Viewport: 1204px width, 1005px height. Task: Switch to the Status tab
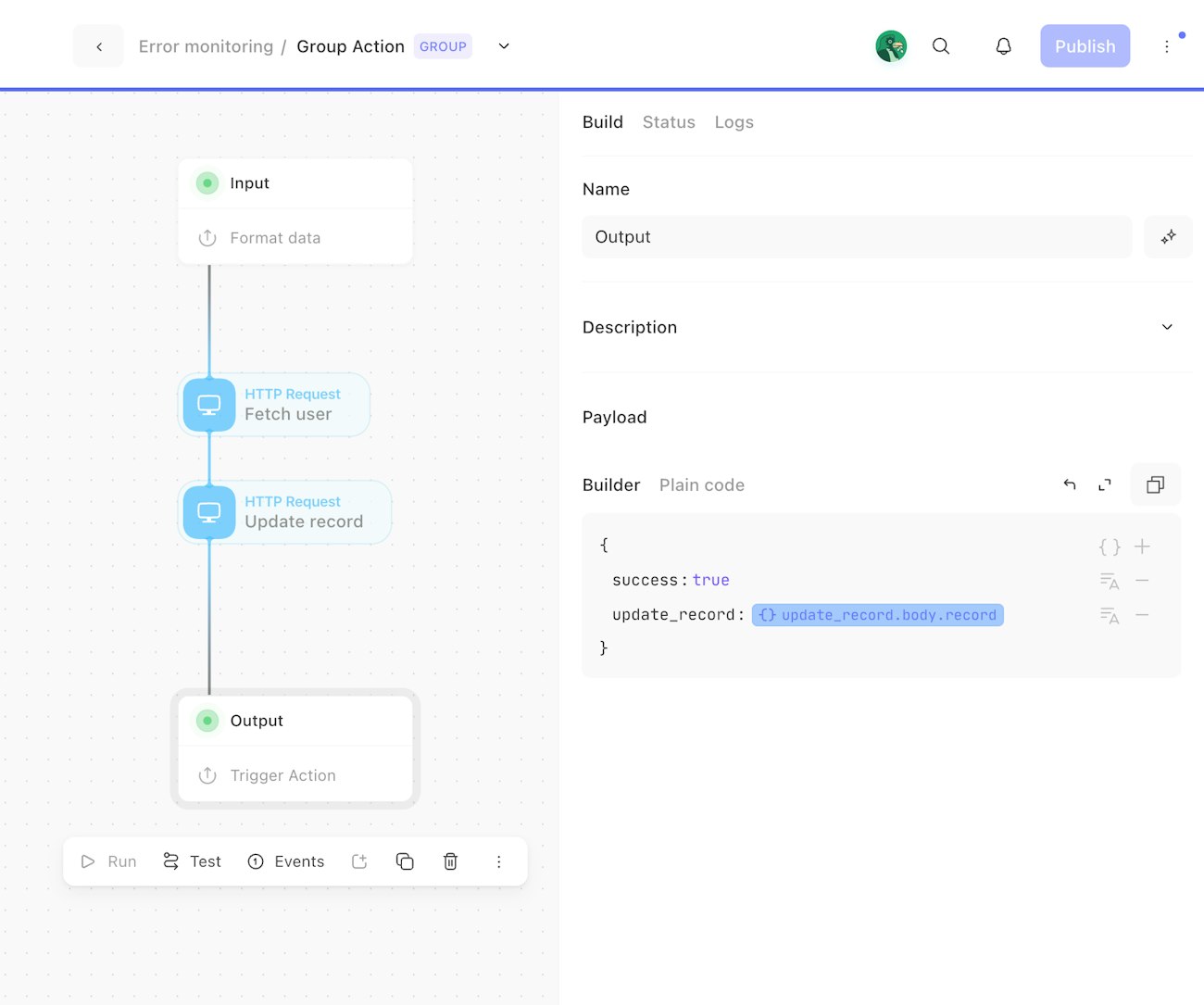pos(669,122)
